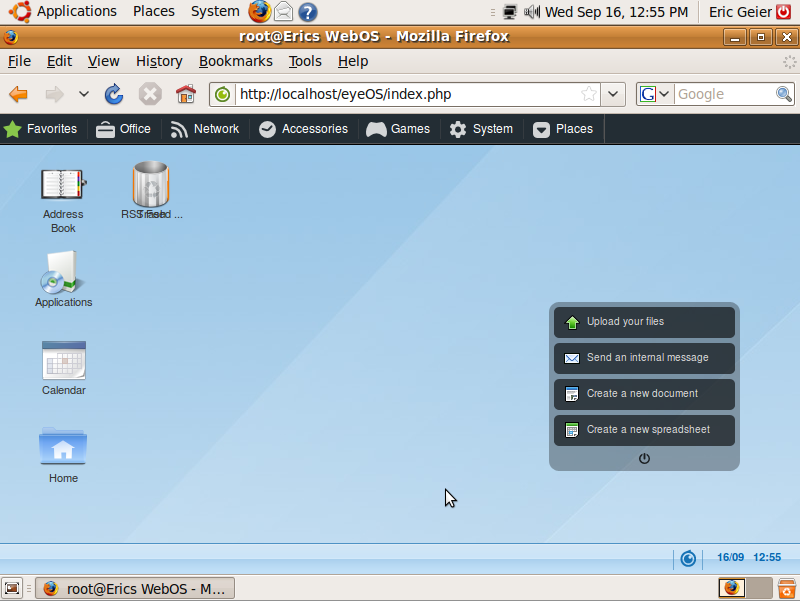Open the back history dropdown arrow
Image resolution: width=800 pixels, height=601 pixels.
click(84, 94)
